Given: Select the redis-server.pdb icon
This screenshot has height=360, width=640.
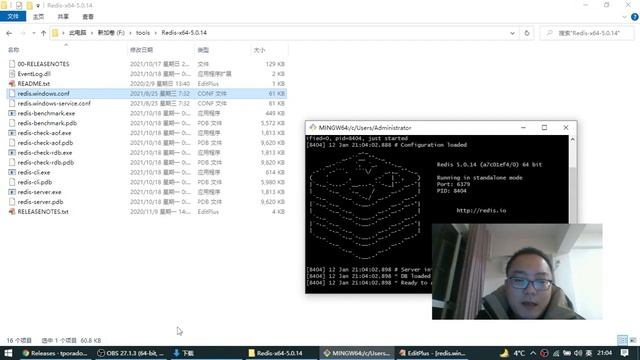Looking at the screenshot, I should point(12,202).
